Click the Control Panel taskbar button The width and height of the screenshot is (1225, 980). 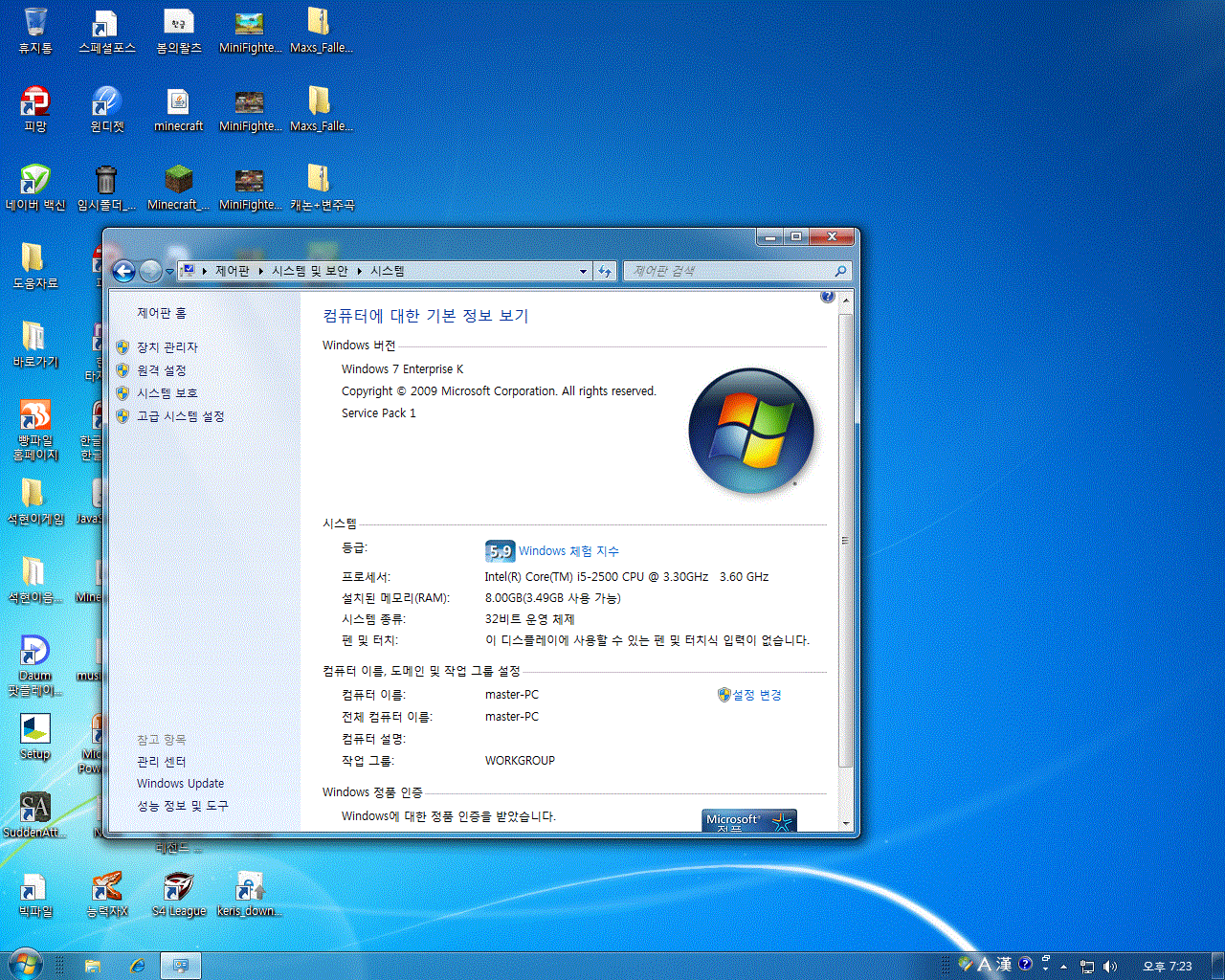[x=181, y=966]
